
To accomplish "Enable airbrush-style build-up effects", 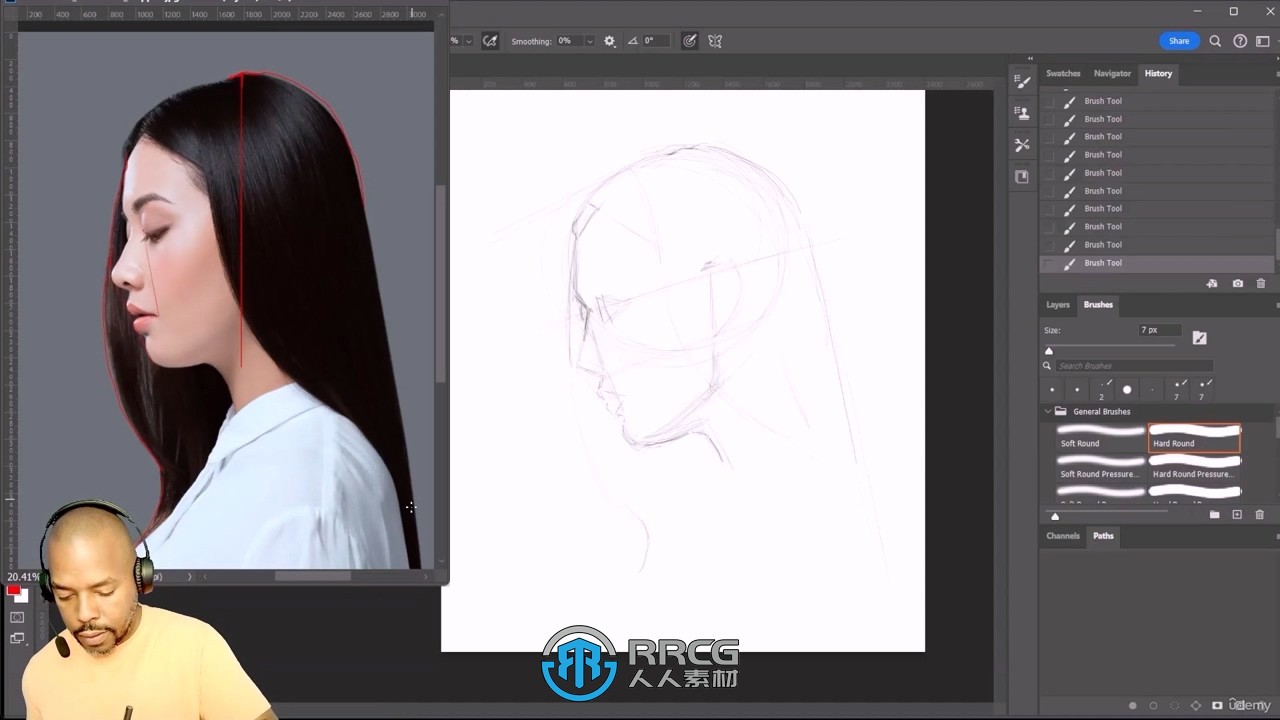I will pos(489,41).
